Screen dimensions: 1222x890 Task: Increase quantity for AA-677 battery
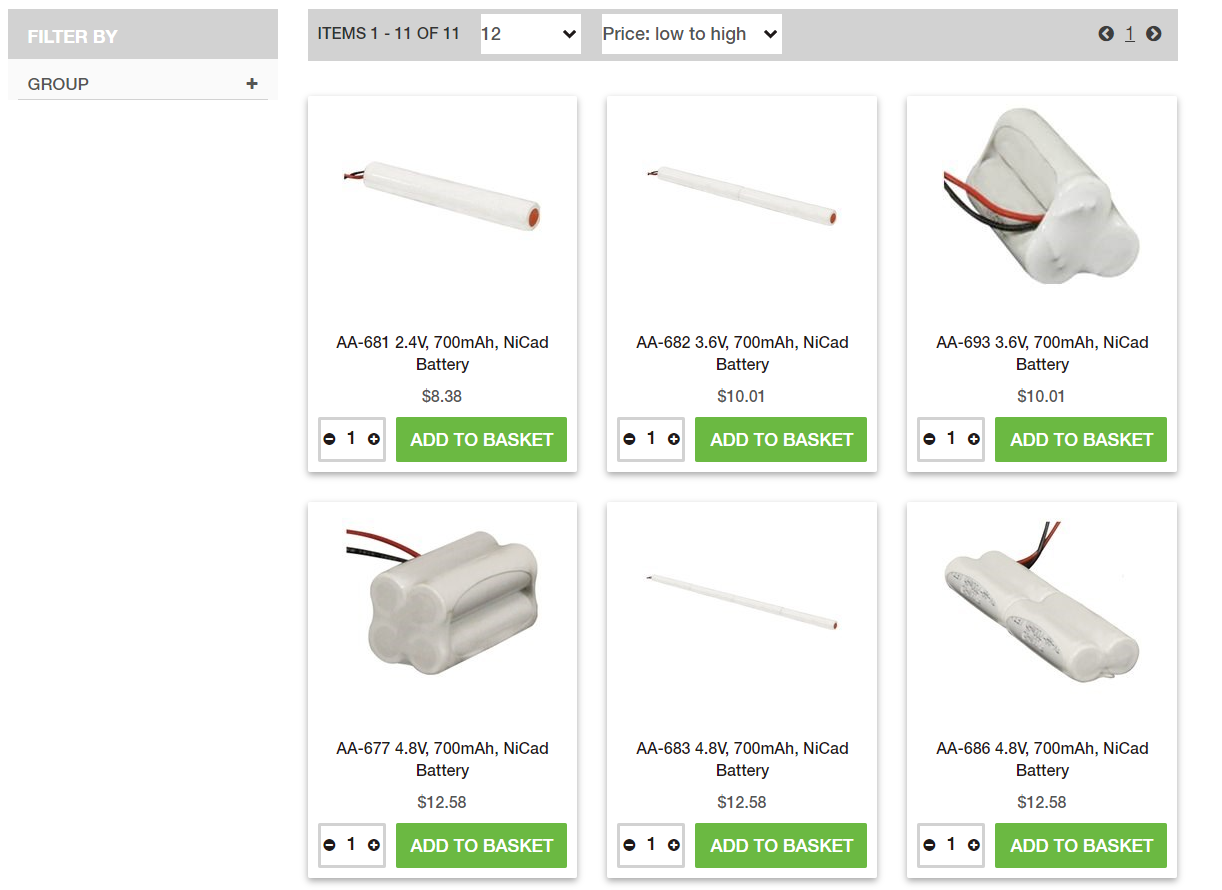374,845
